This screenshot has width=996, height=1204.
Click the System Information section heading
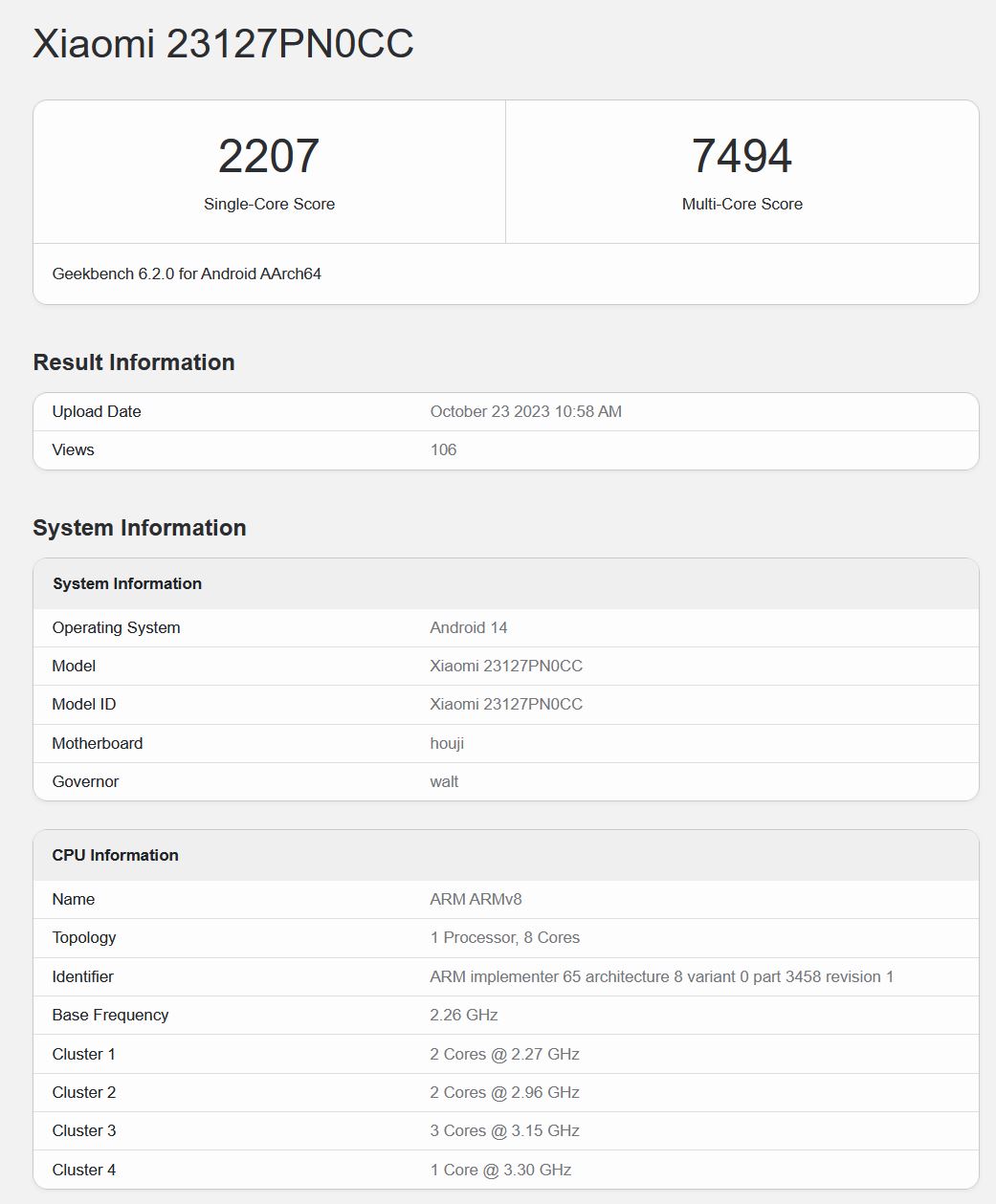pyautogui.click(x=140, y=528)
